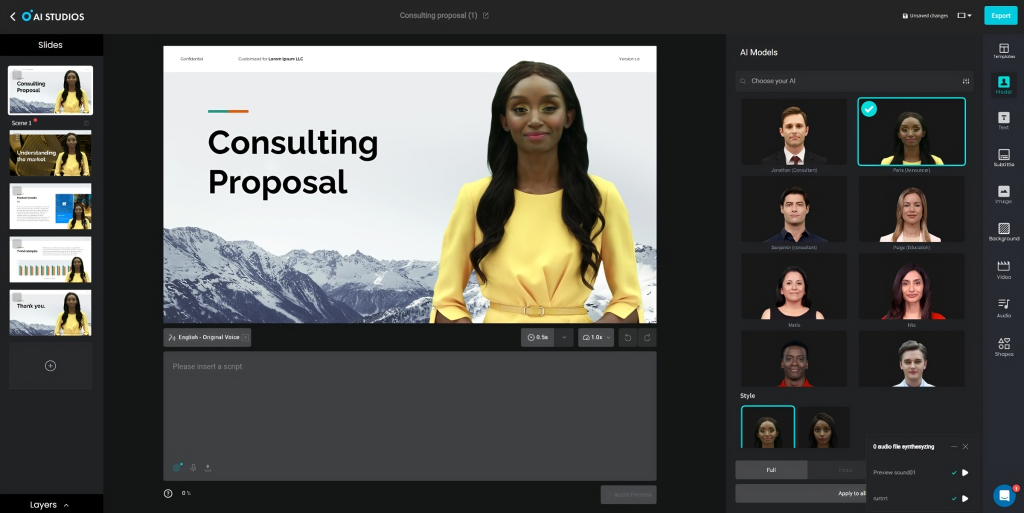Screen dimensions: 1024x513
Task: Click the Export button
Action: [1000, 16]
